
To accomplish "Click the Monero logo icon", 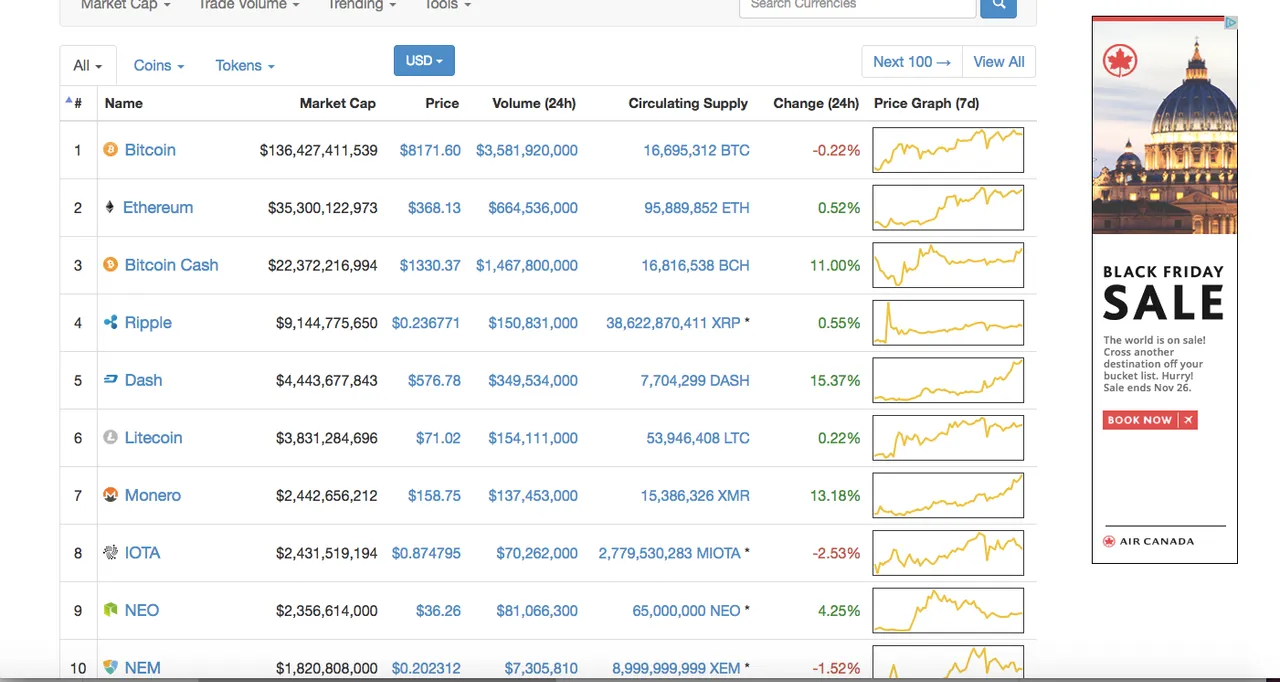I will 111,495.
